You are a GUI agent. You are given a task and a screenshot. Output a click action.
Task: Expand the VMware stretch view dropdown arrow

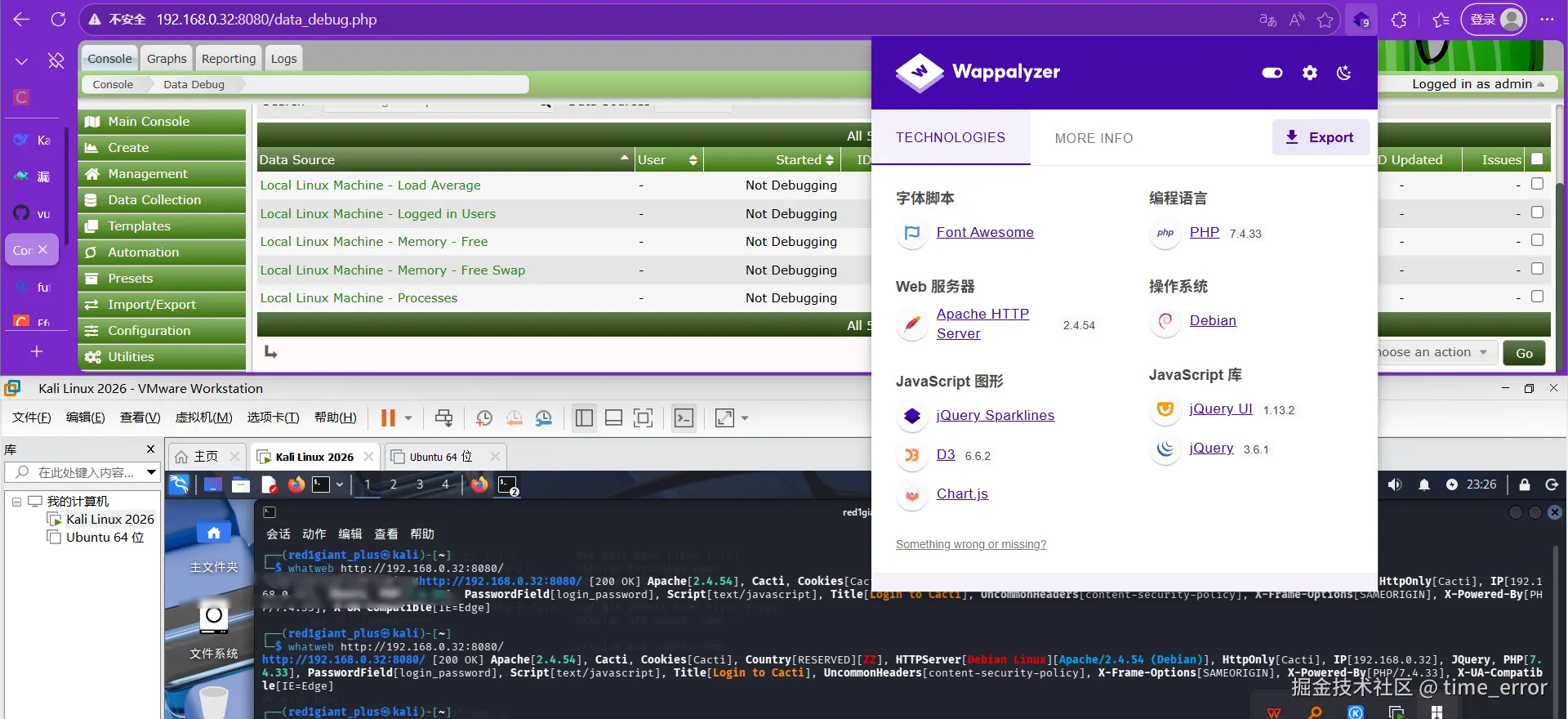tap(744, 418)
